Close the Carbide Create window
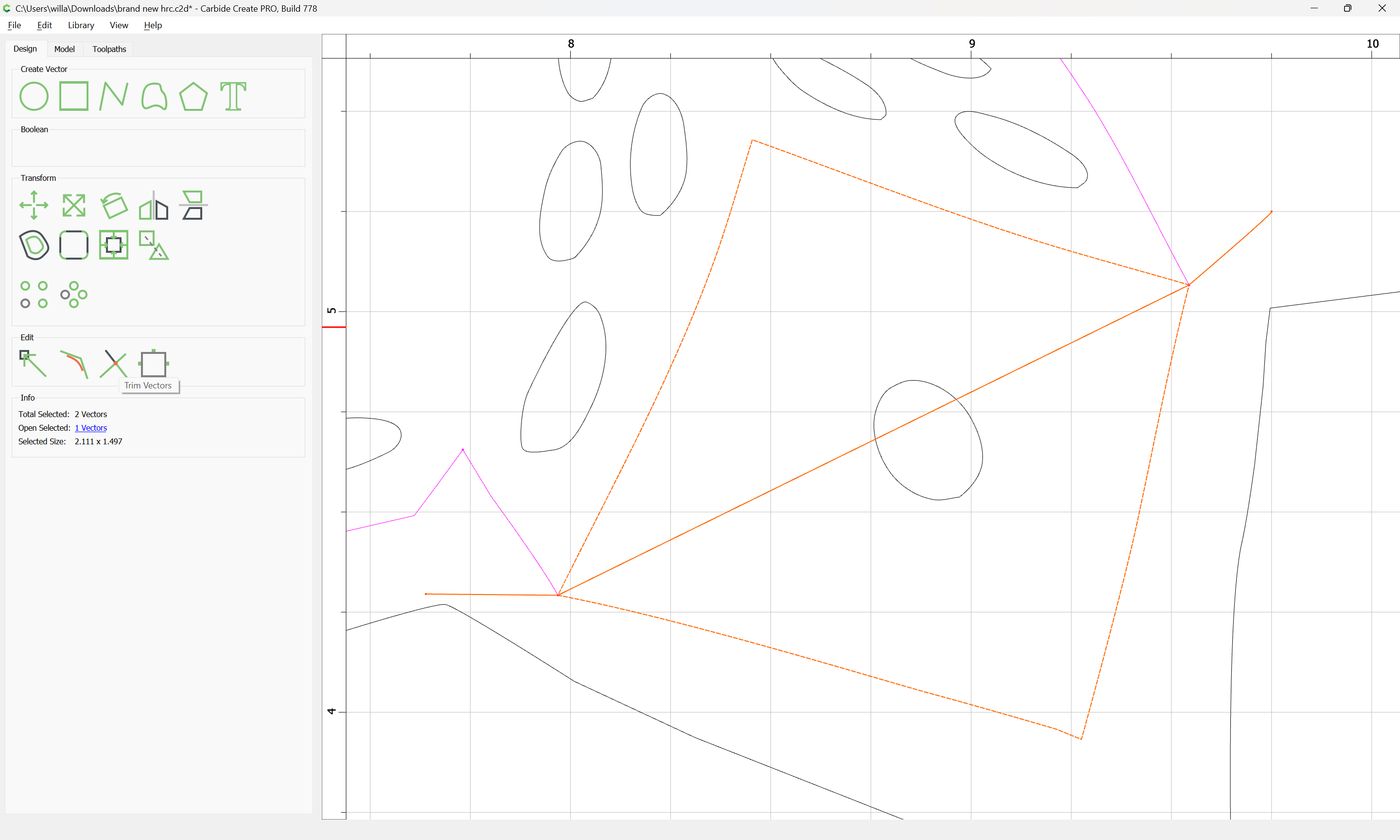1400x840 pixels. click(x=1382, y=8)
